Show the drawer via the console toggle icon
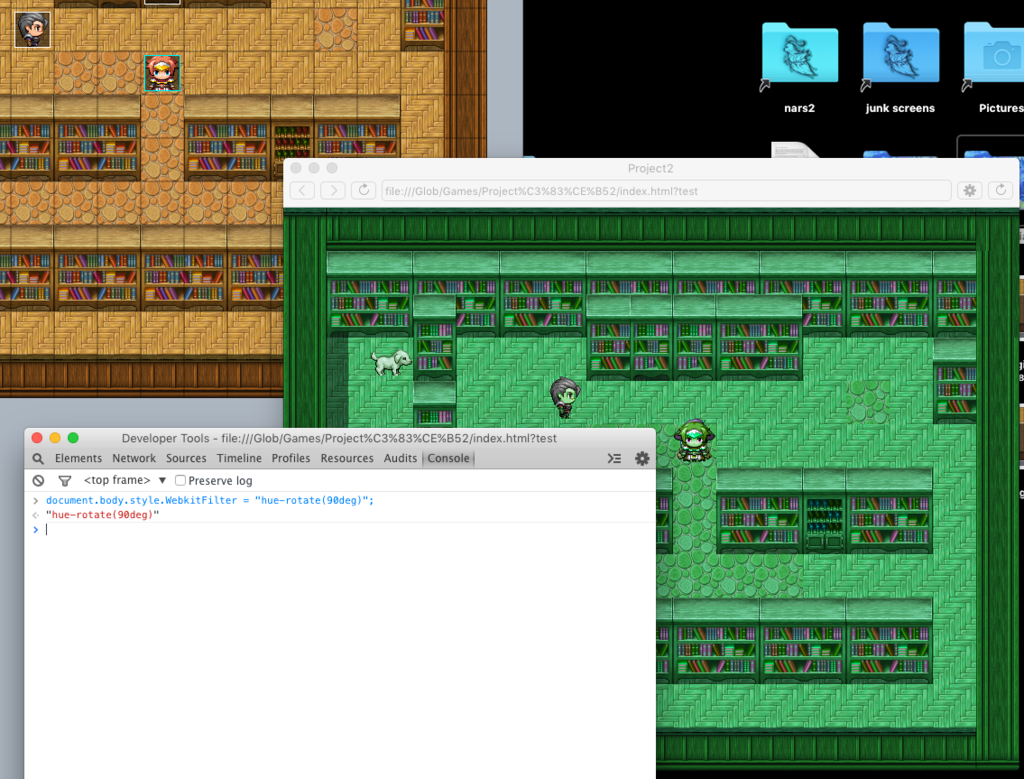 pos(614,458)
